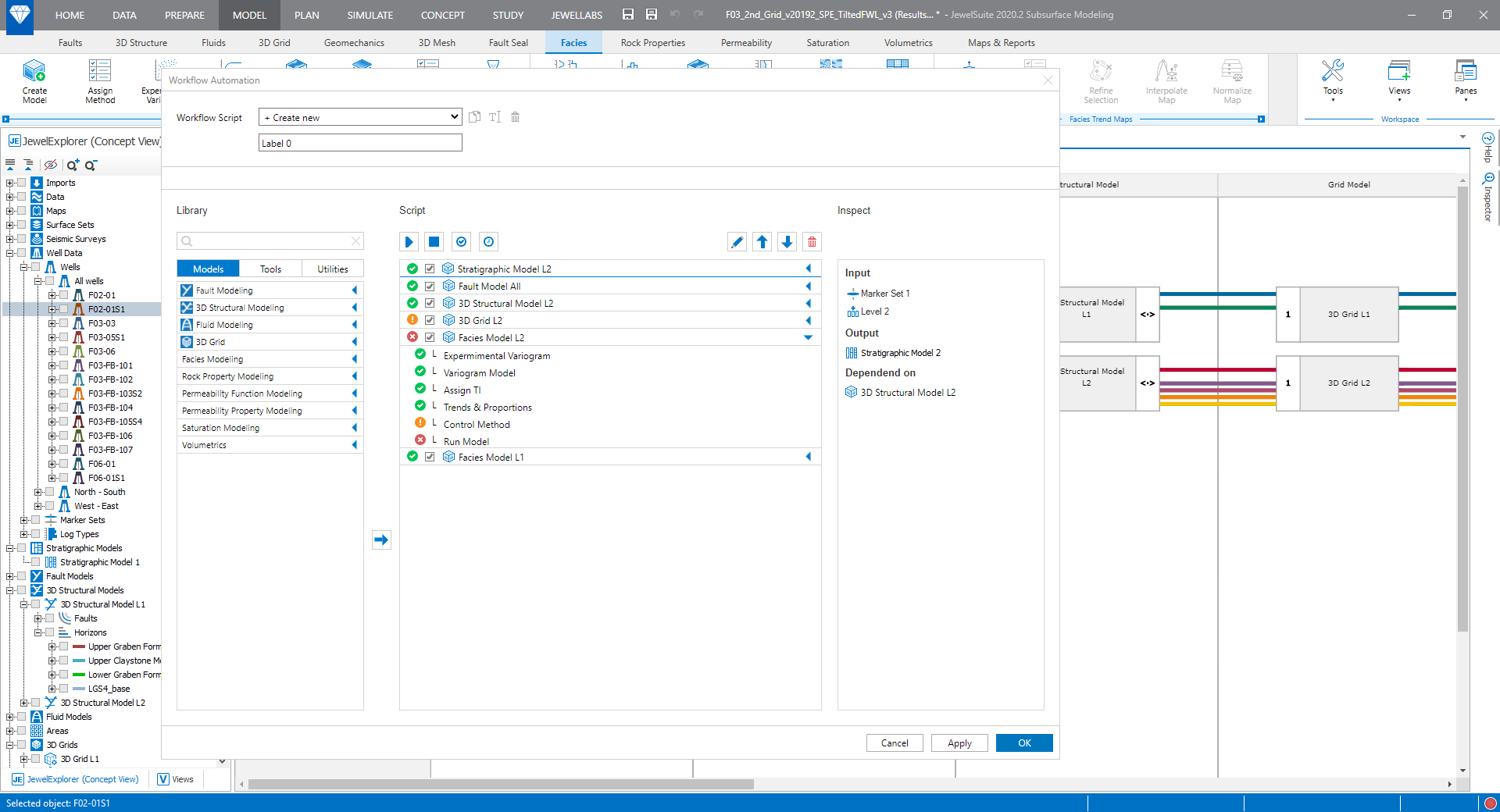Select Run Model sub-step in script

click(x=466, y=441)
